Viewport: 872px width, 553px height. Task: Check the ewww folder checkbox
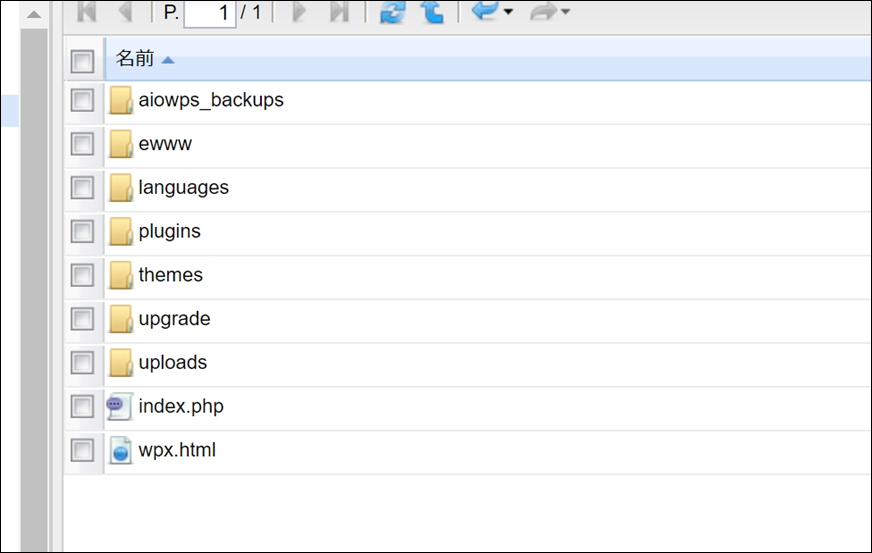point(82,144)
